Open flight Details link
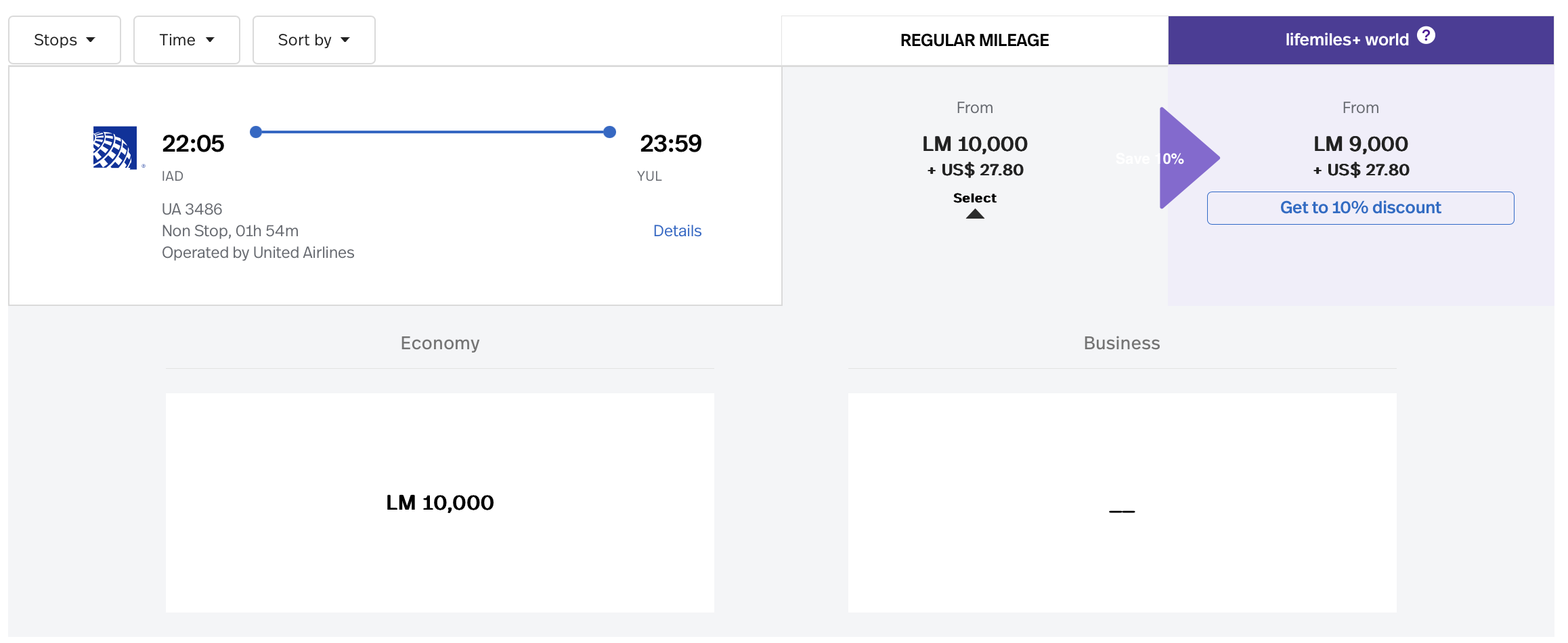The width and height of the screenshot is (1568, 643). click(677, 231)
